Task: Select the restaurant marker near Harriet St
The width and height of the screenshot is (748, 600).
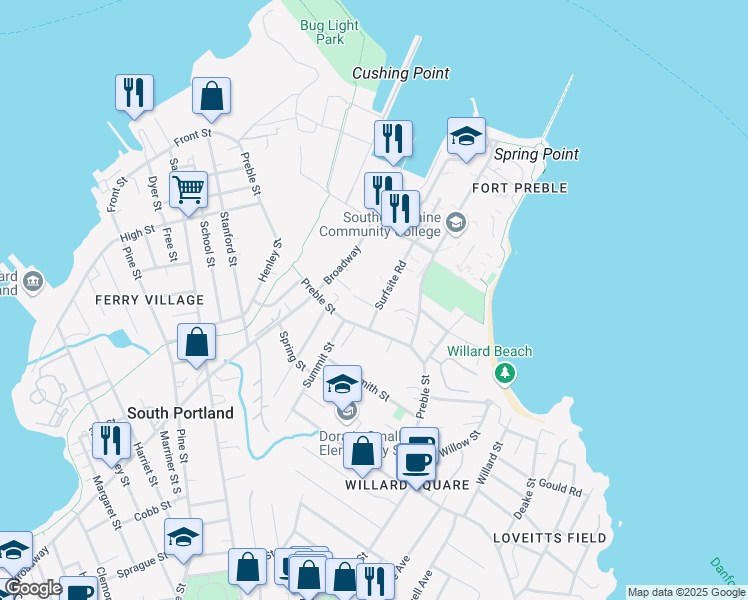Action: 111,439
